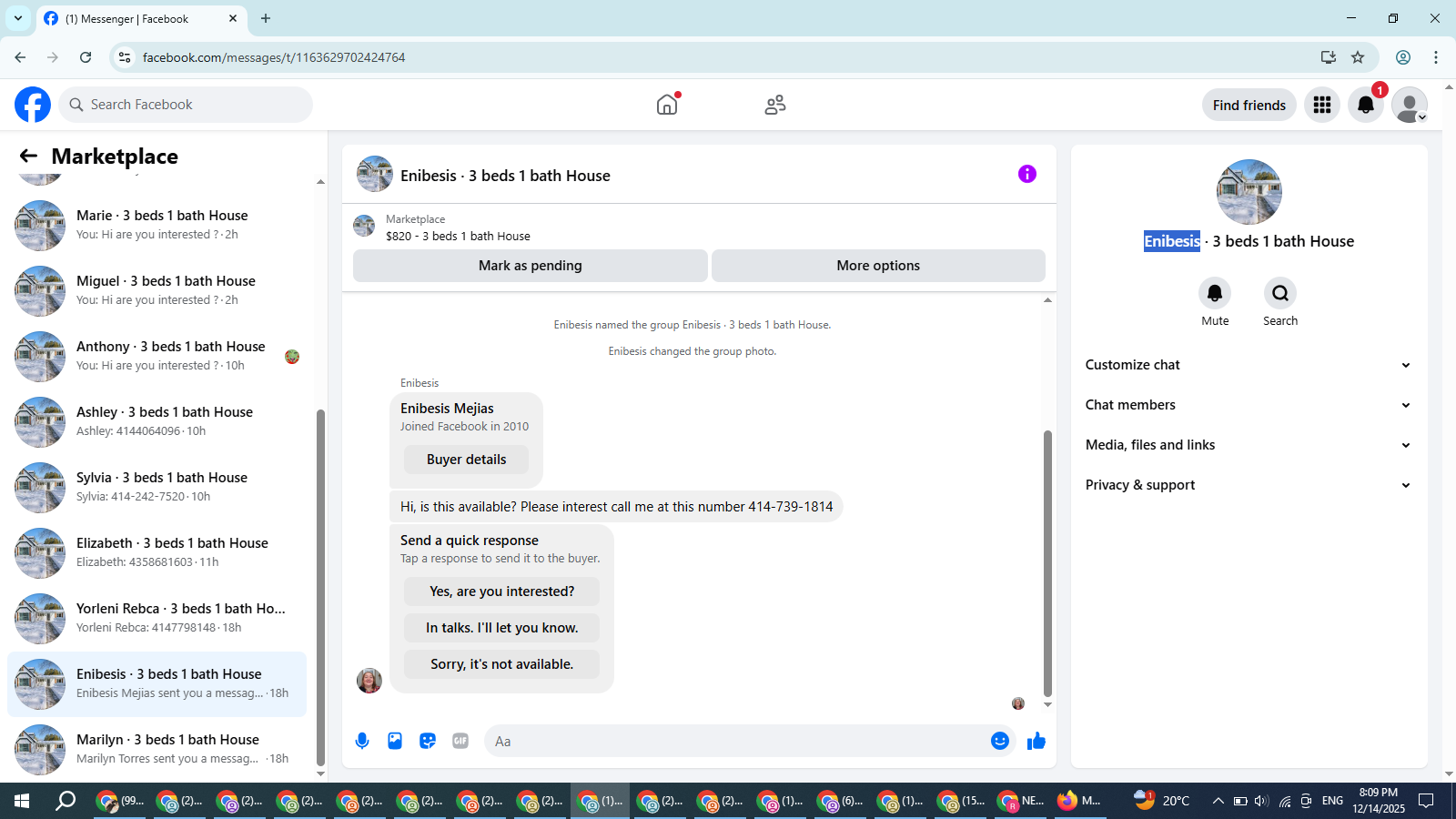Open conversation information purple icon

(x=1027, y=174)
